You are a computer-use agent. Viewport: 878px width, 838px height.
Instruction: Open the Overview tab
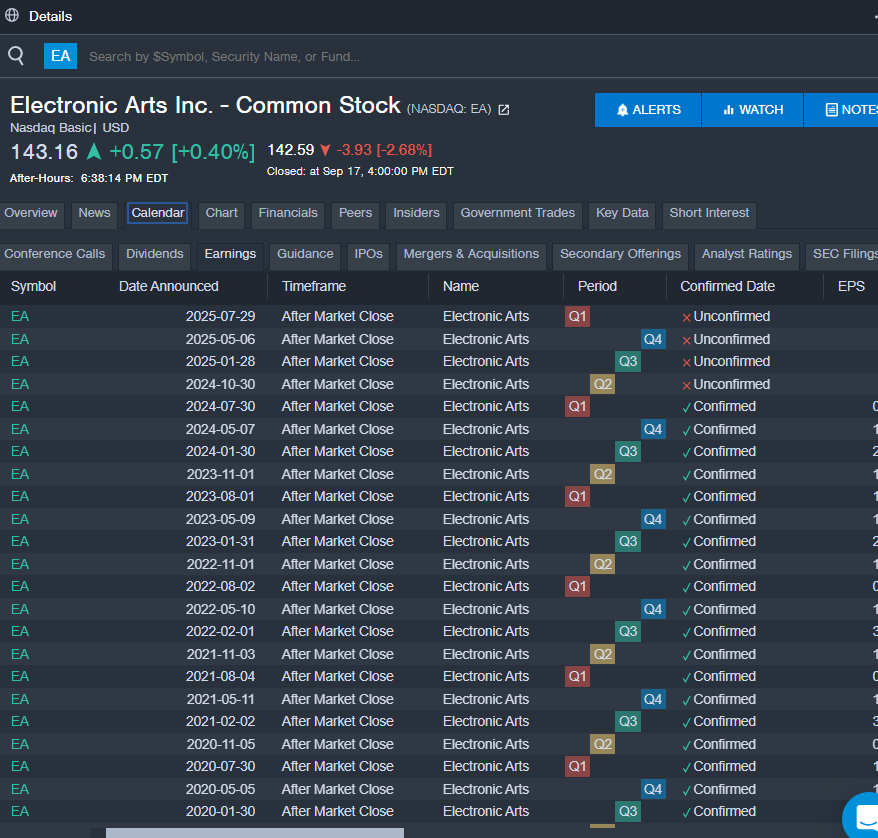point(31,213)
